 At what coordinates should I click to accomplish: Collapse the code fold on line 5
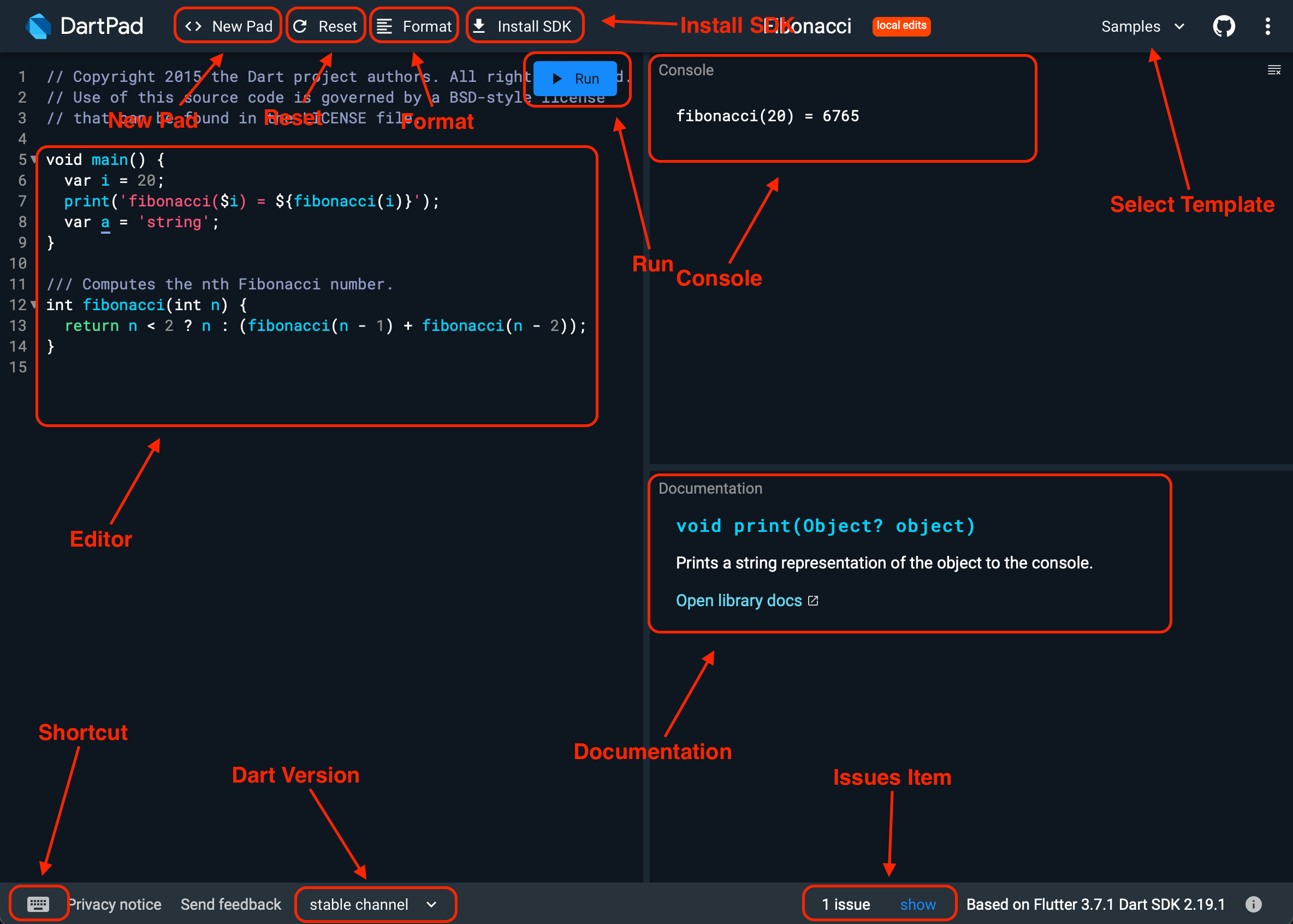[33, 160]
